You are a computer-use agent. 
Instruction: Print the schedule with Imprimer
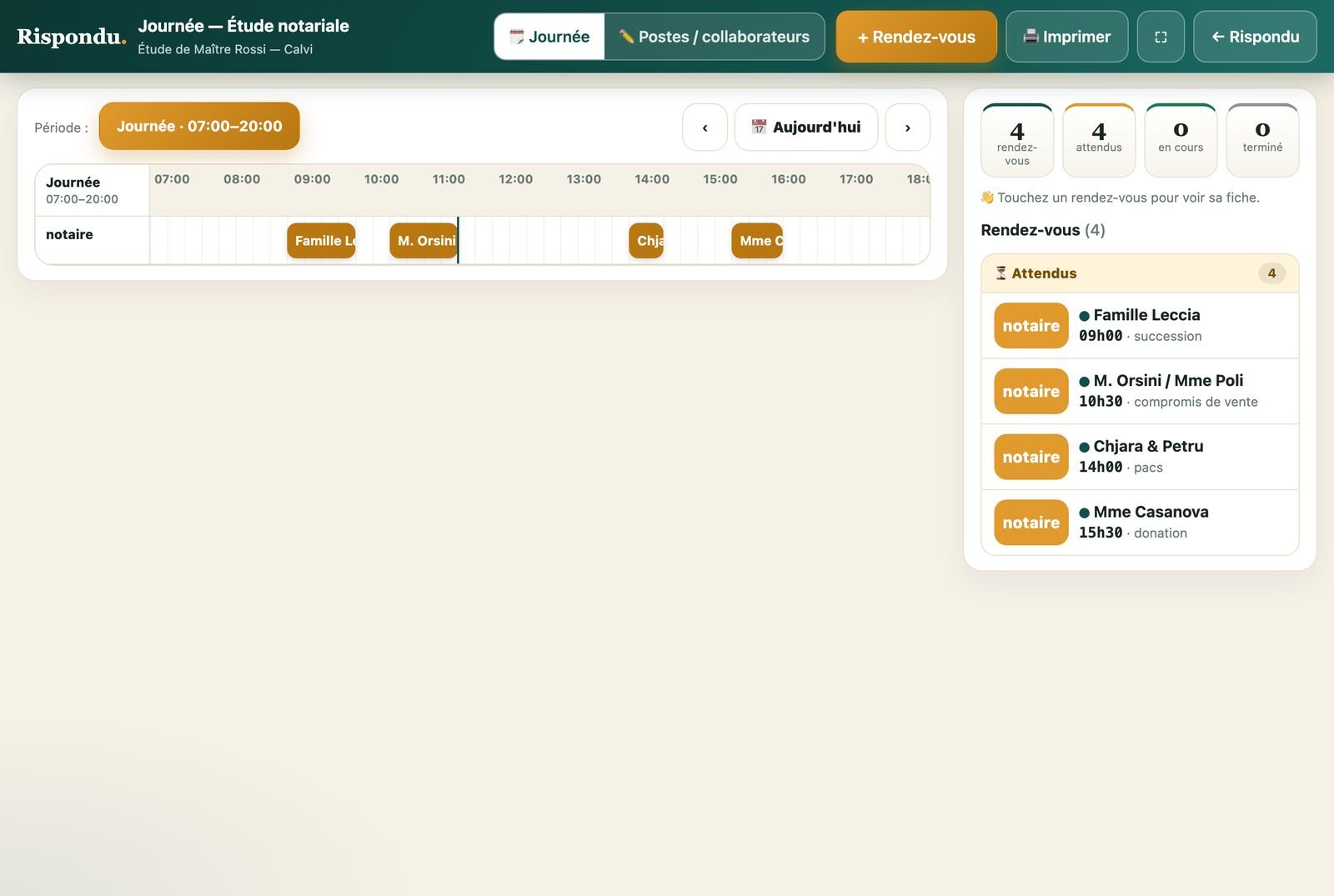pos(1066,37)
